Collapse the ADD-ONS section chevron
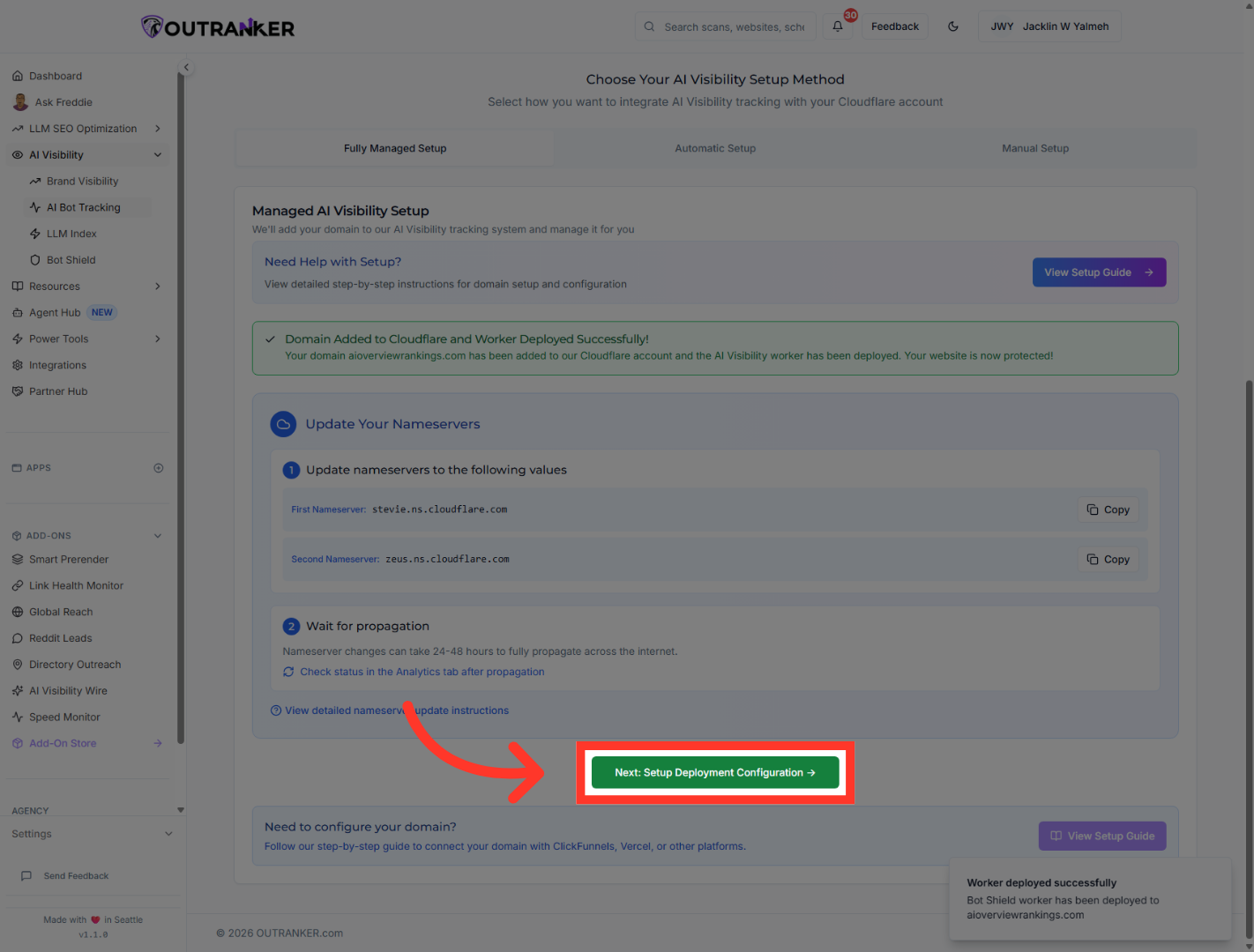The width and height of the screenshot is (1254, 952). pos(158,536)
